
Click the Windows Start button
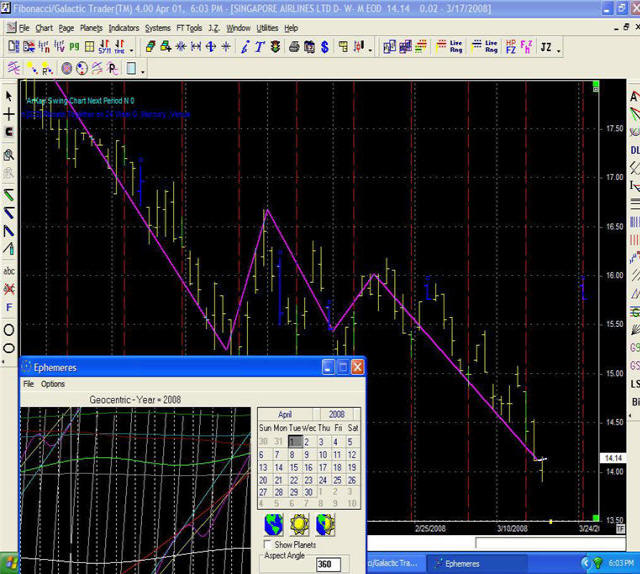(x=9, y=564)
